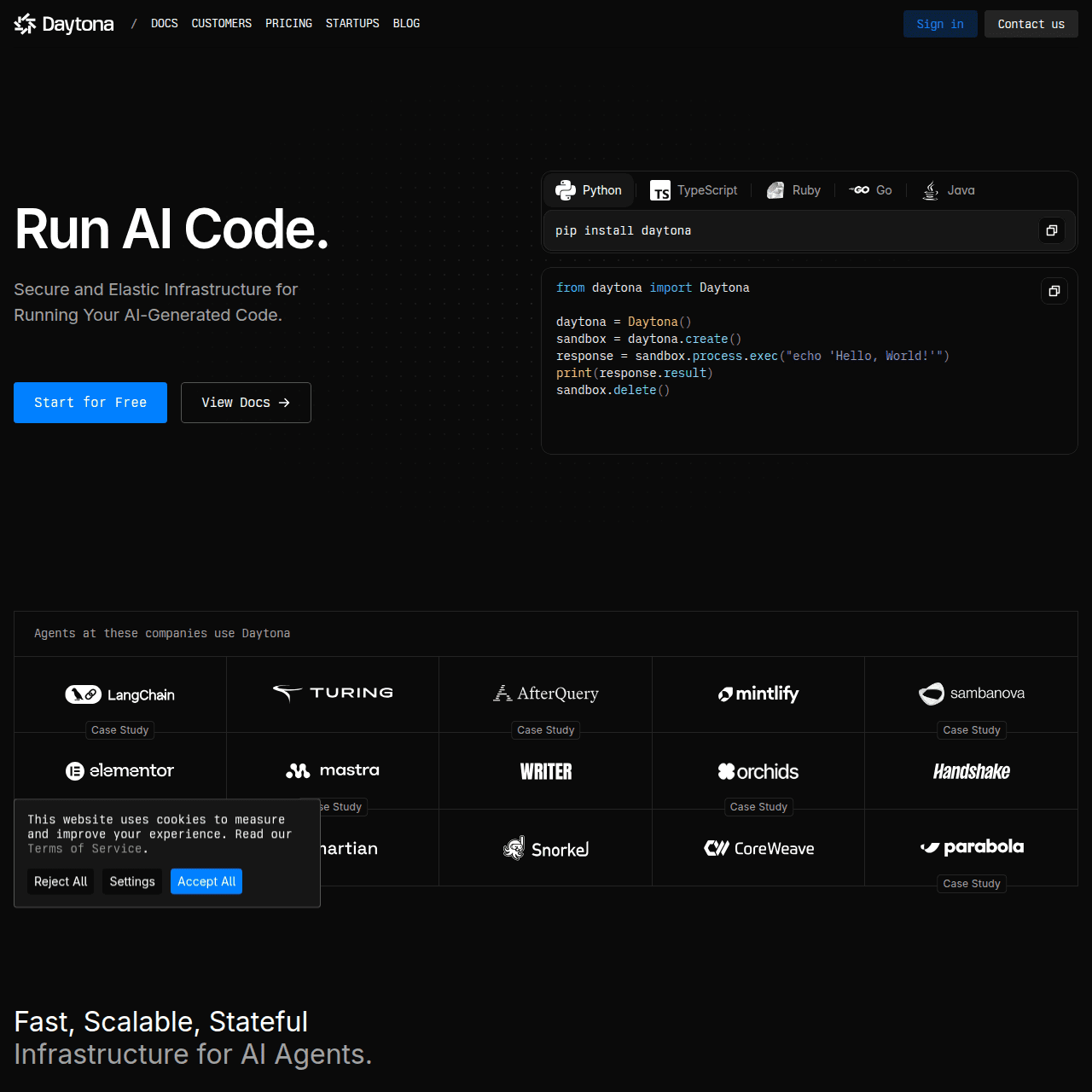
Task: Click the mintlify logo
Action: [x=758, y=694]
